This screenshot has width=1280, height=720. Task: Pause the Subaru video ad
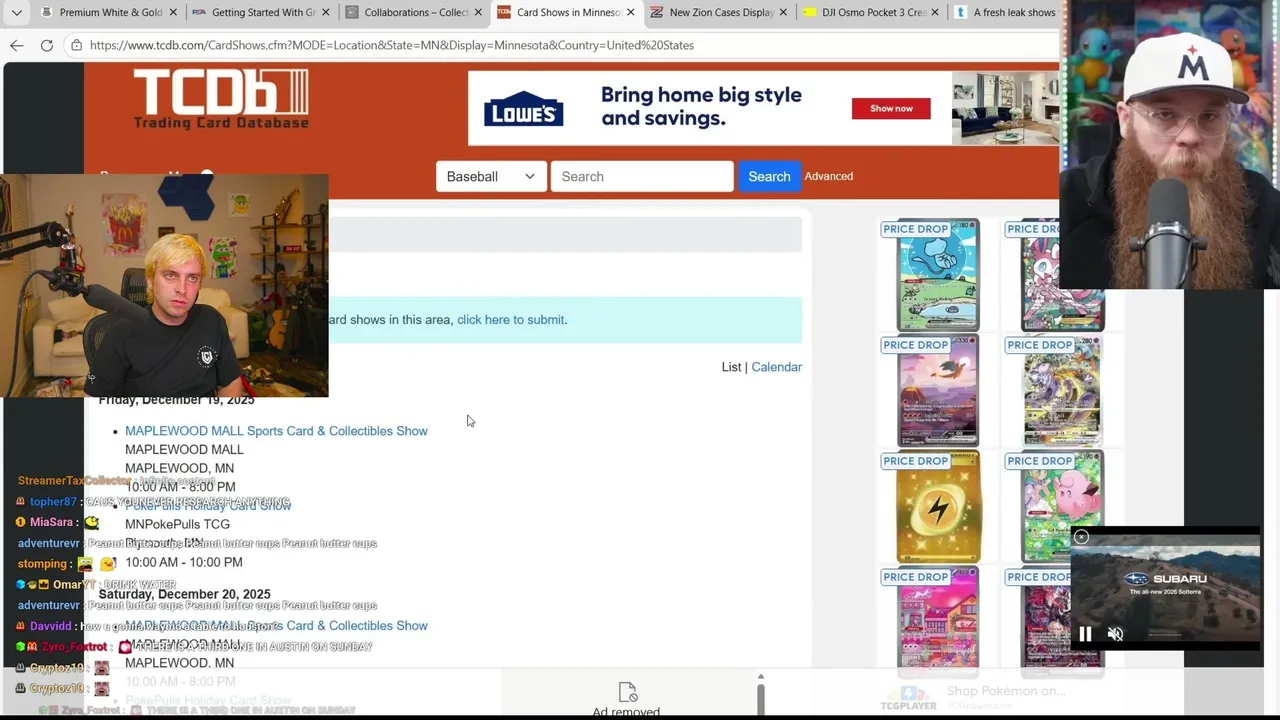pyautogui.click(x=1085, y=634)
